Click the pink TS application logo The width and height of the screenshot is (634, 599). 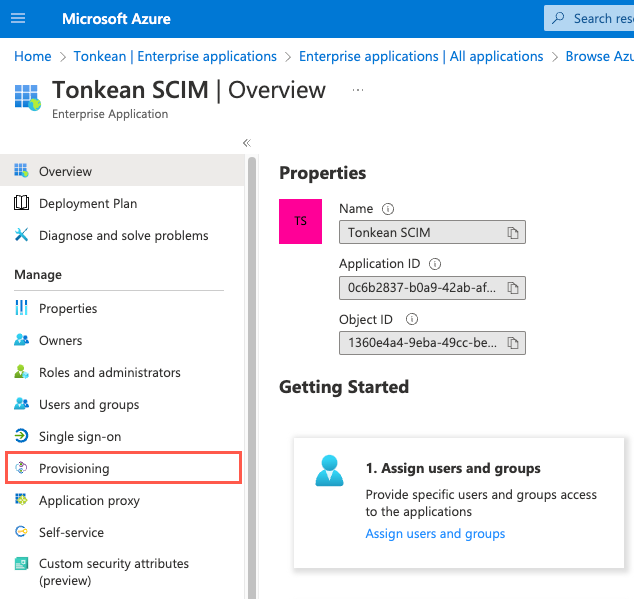click(300, 220)
